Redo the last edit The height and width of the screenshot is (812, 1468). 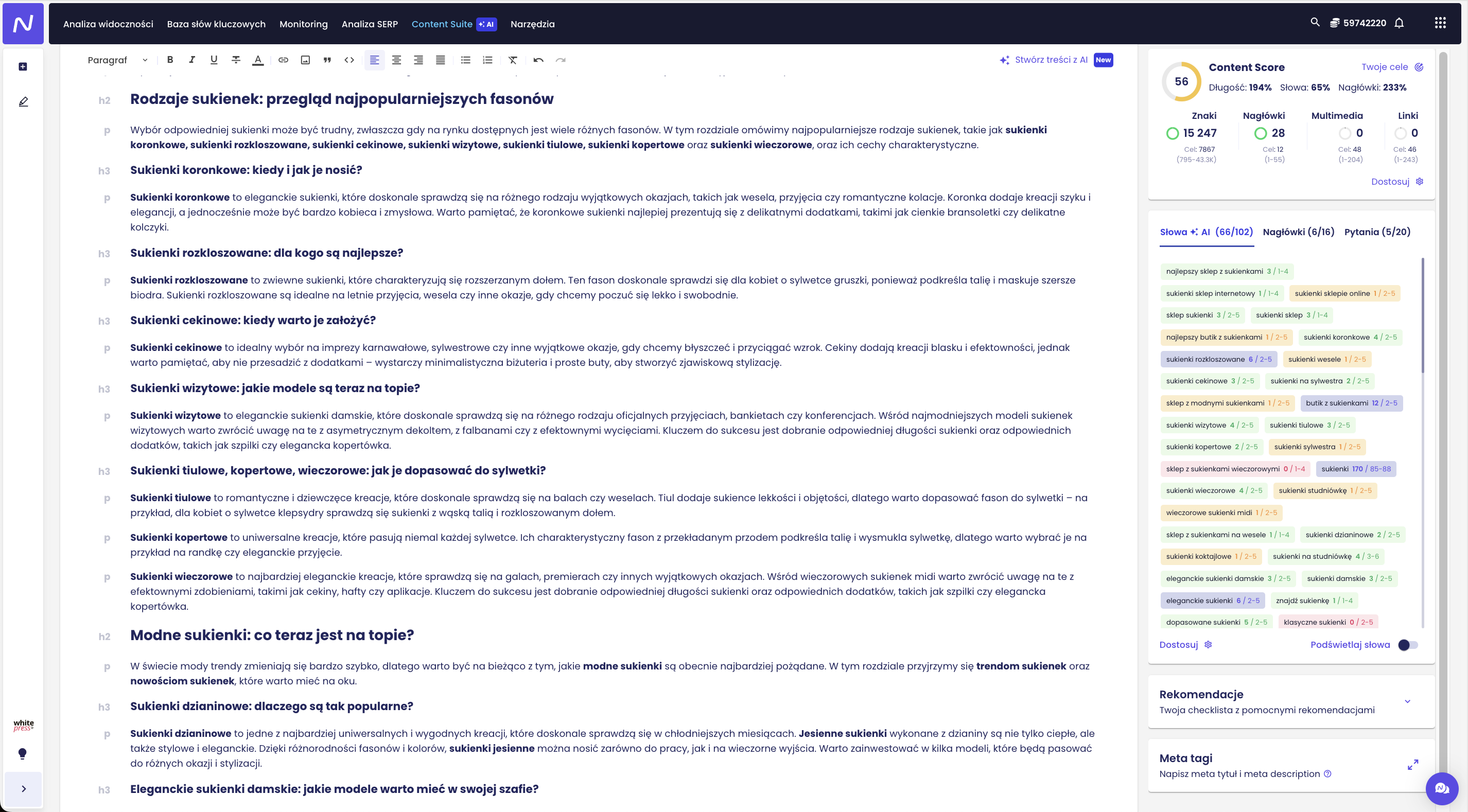561,60
